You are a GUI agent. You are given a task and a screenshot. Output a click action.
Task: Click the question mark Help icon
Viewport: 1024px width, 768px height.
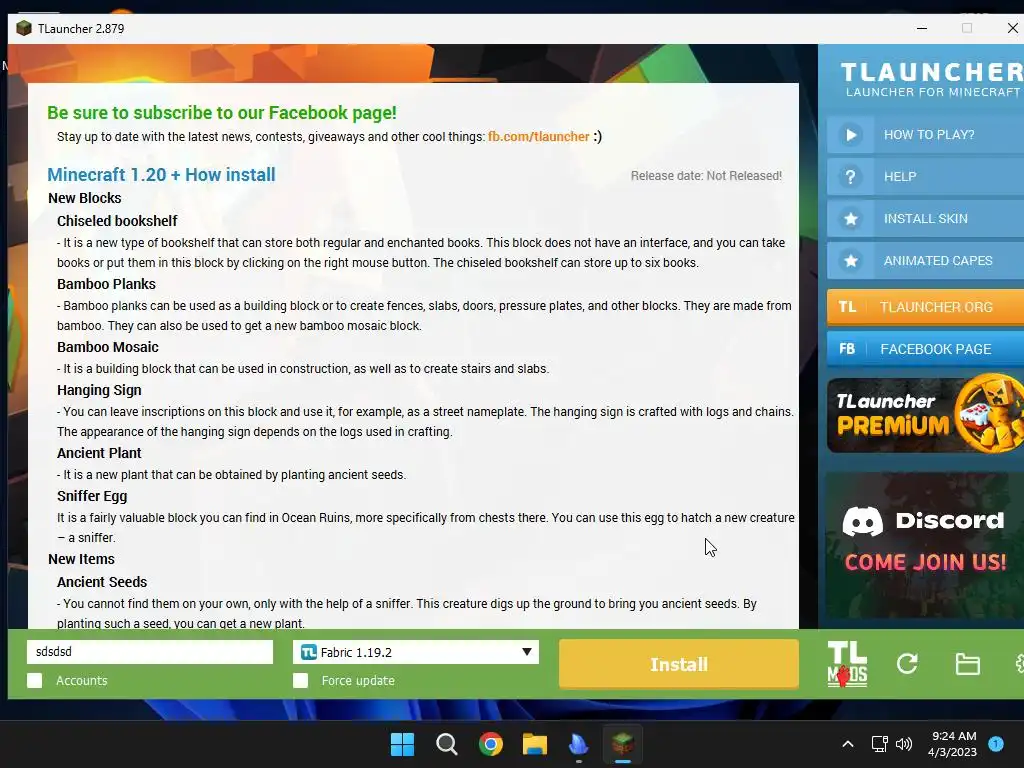(850, 176)
